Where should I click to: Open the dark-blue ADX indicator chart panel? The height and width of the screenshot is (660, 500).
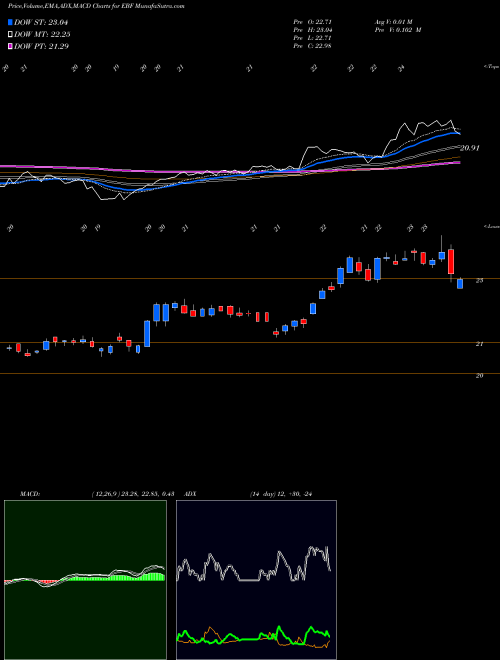[256, 580]
